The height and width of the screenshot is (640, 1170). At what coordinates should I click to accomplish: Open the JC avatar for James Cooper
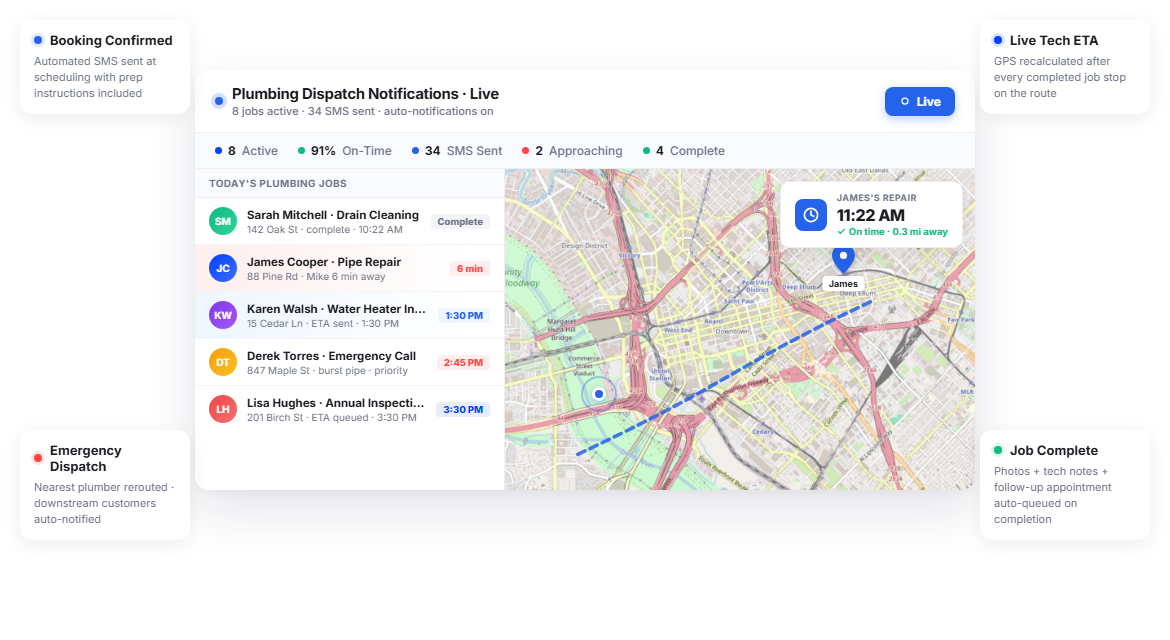point(222,269)
